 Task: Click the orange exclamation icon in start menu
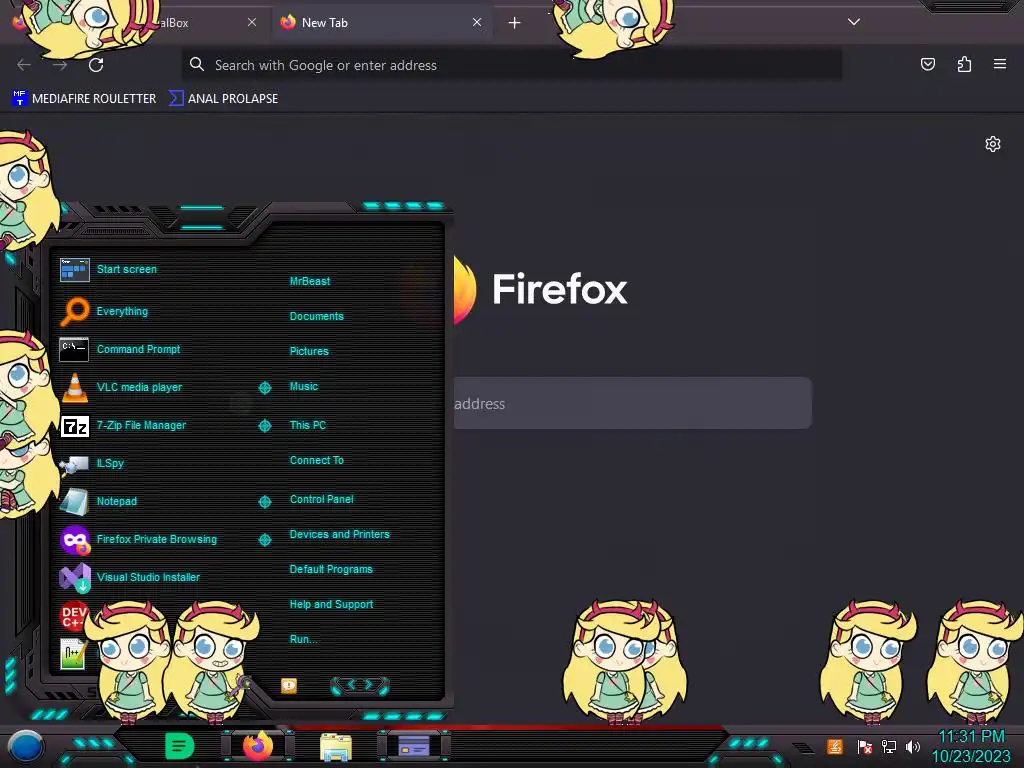(289, 685)
